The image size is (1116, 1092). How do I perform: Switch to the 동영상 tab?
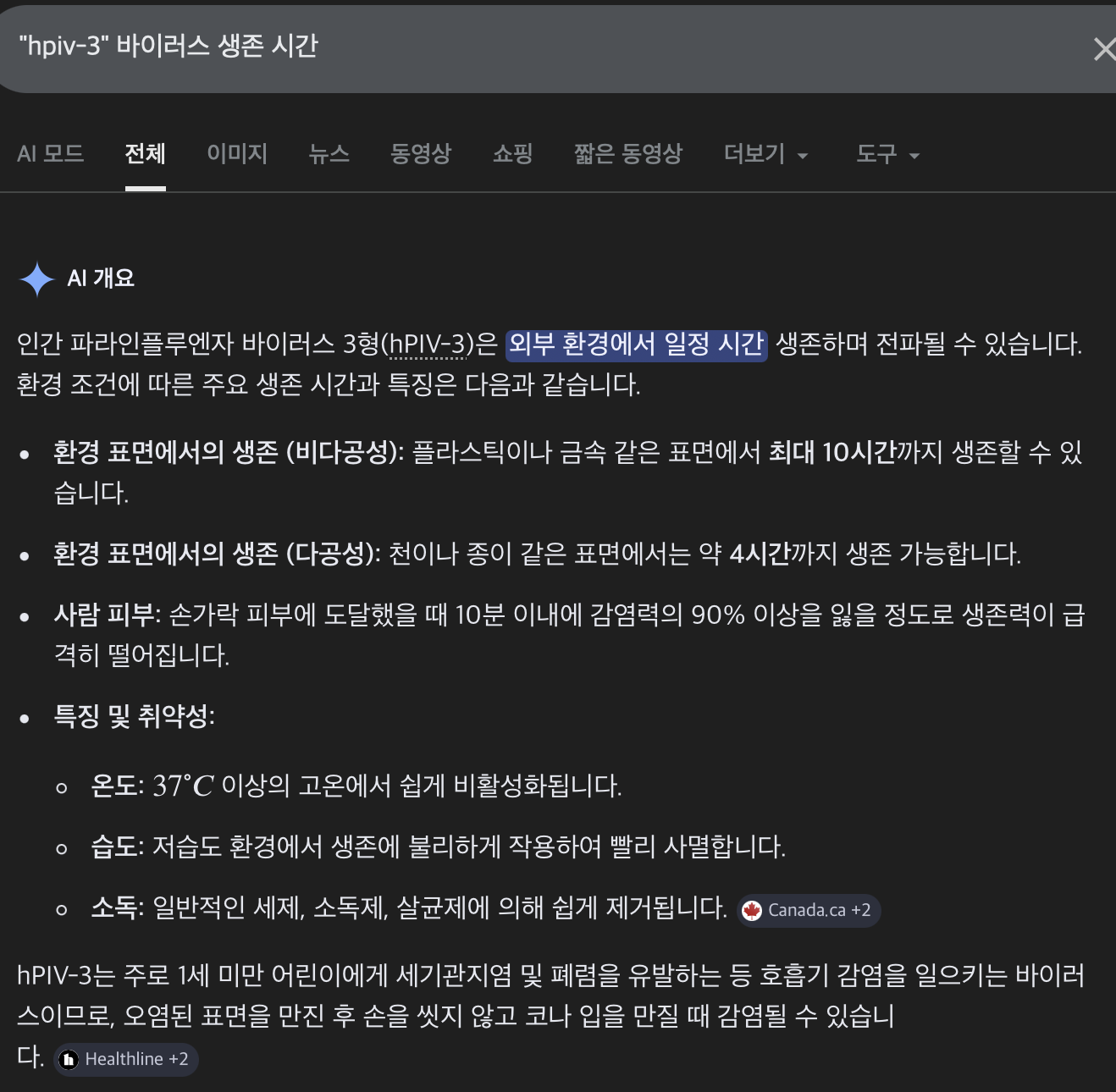421,154
